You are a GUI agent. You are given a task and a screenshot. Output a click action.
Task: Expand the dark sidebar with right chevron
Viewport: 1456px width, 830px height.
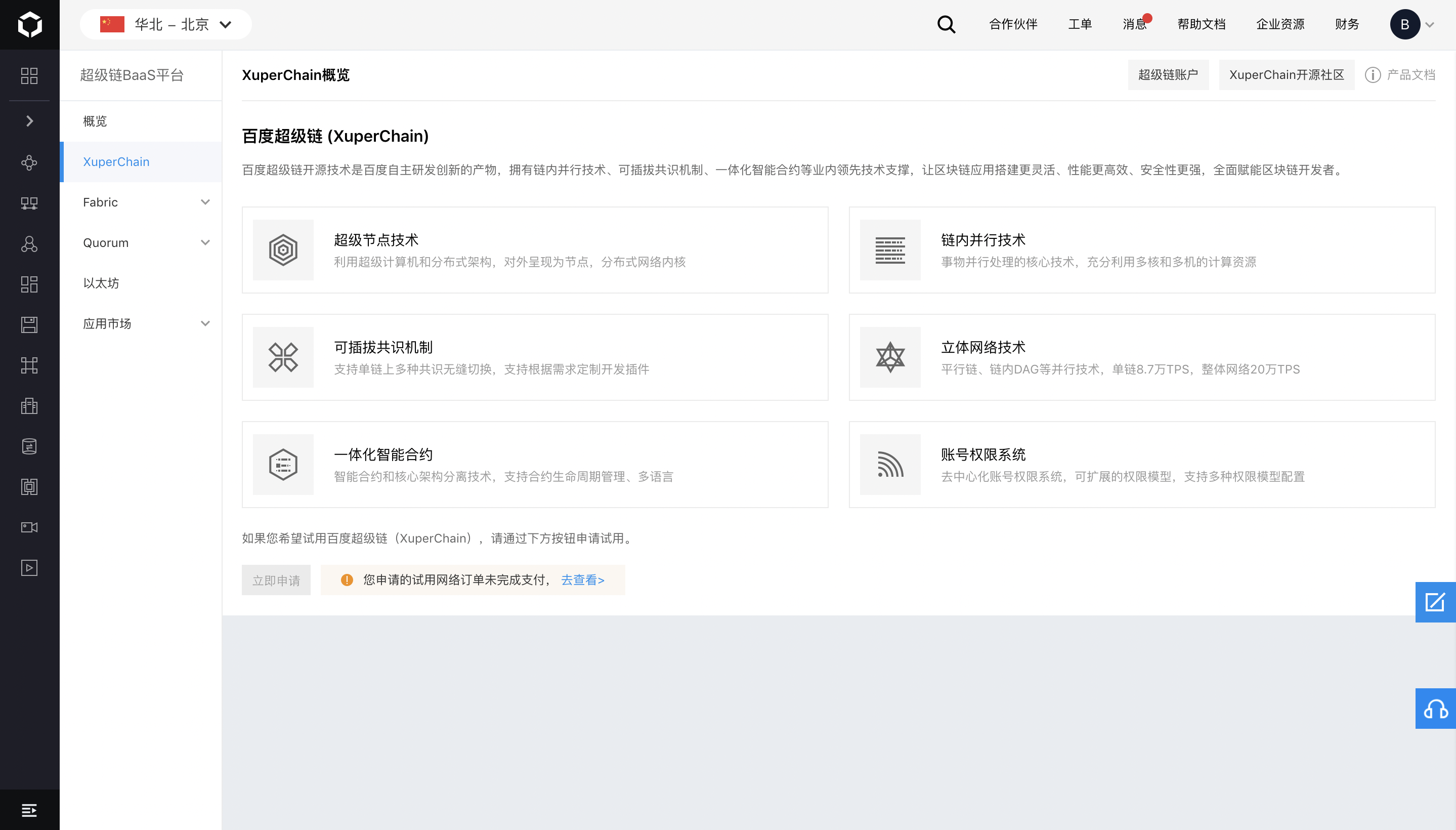coord(30,121)
